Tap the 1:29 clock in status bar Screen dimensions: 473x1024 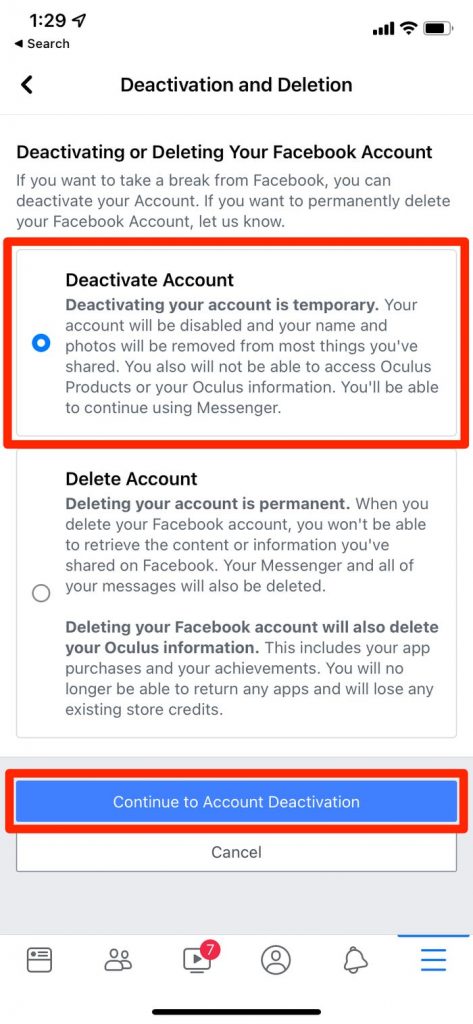click(x=48, y=21)
